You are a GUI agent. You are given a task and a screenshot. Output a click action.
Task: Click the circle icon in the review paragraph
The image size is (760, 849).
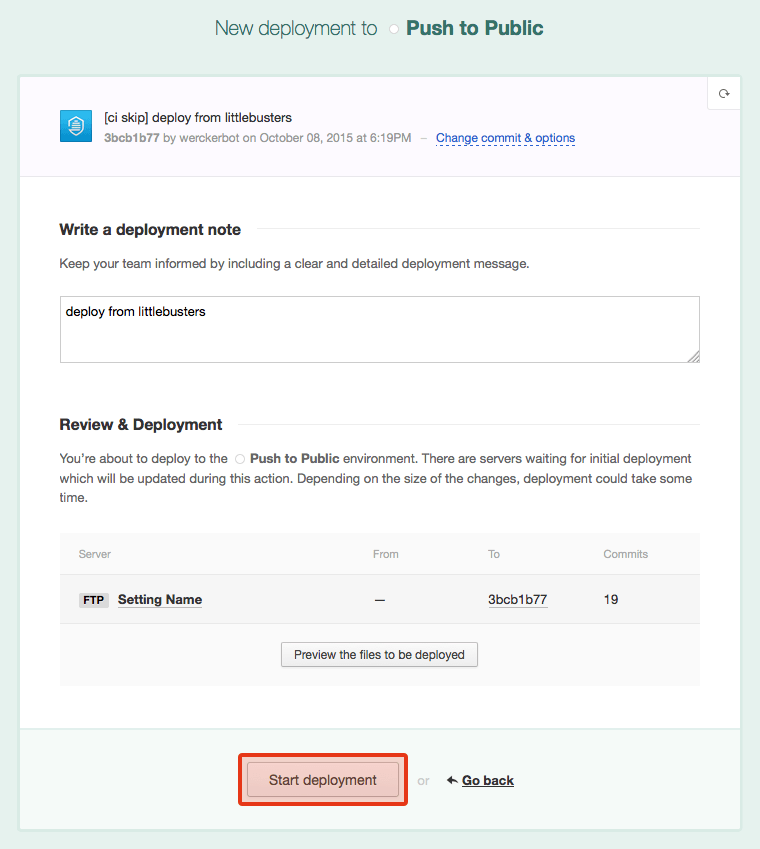point(239,459)
